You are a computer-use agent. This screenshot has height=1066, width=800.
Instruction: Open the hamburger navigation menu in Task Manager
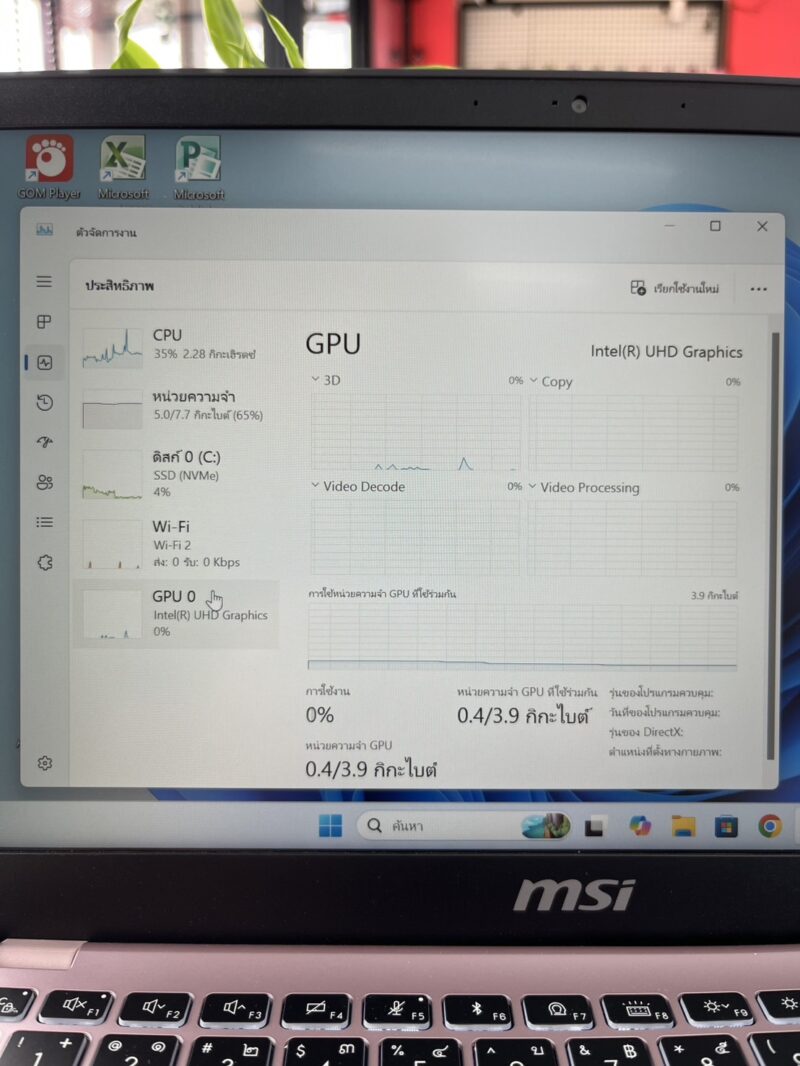[x=44, y=282]
